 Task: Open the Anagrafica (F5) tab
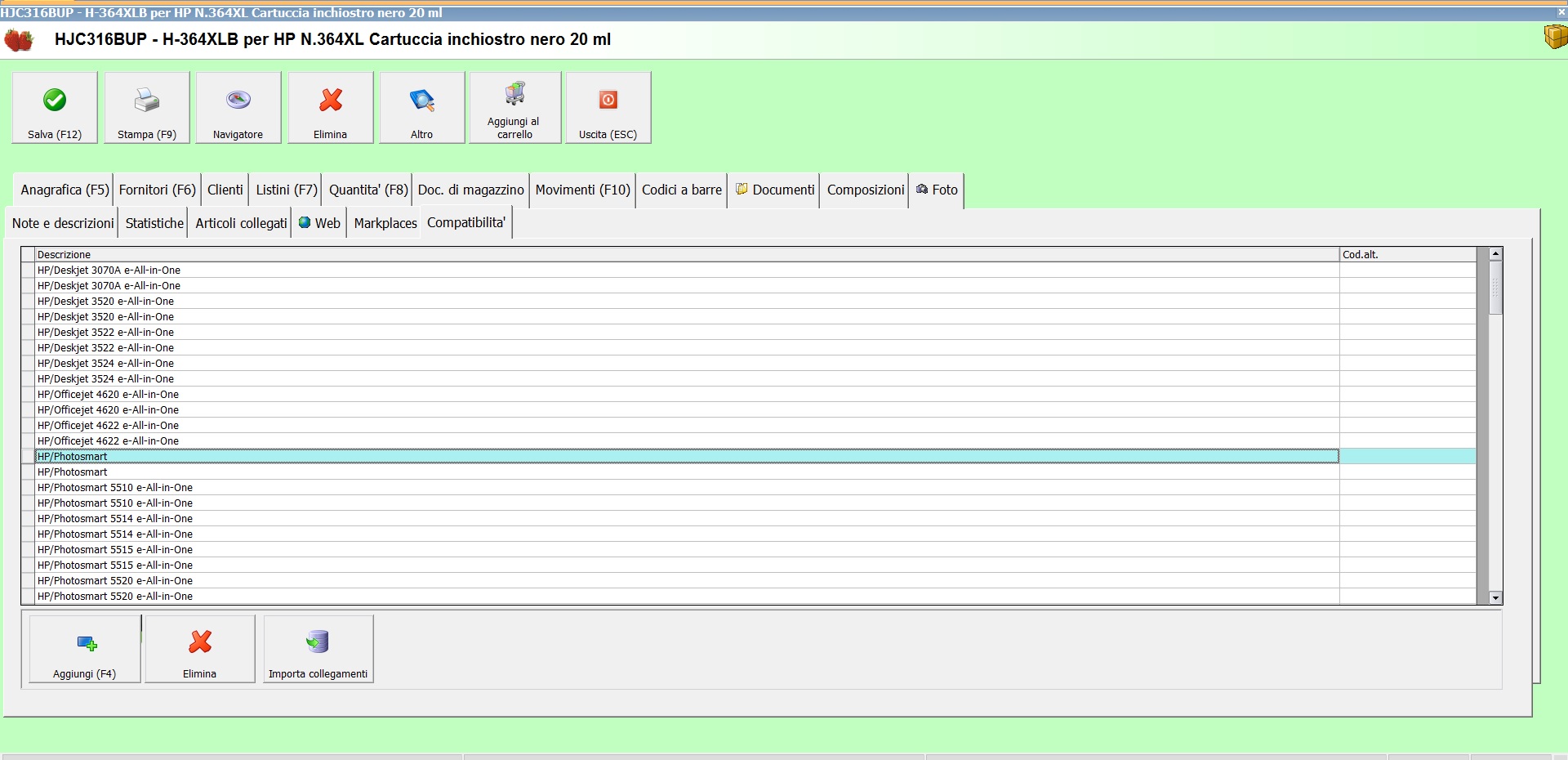click(x=65, y=190)
